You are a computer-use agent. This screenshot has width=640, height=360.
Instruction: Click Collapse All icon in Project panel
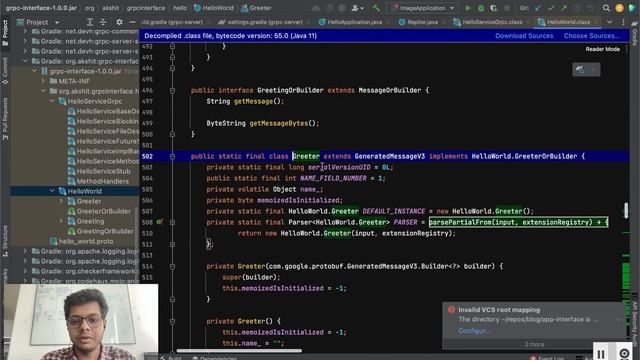103,22
